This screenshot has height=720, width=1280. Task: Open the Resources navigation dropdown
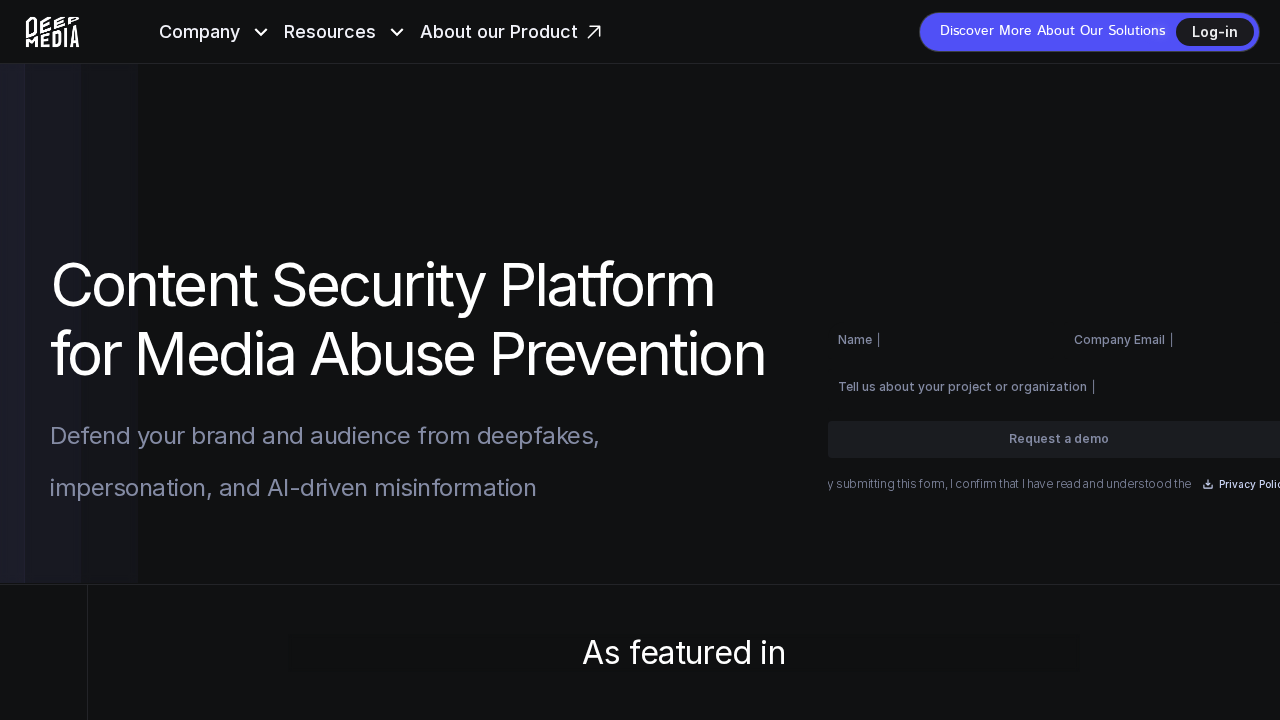tap(330, 32)
